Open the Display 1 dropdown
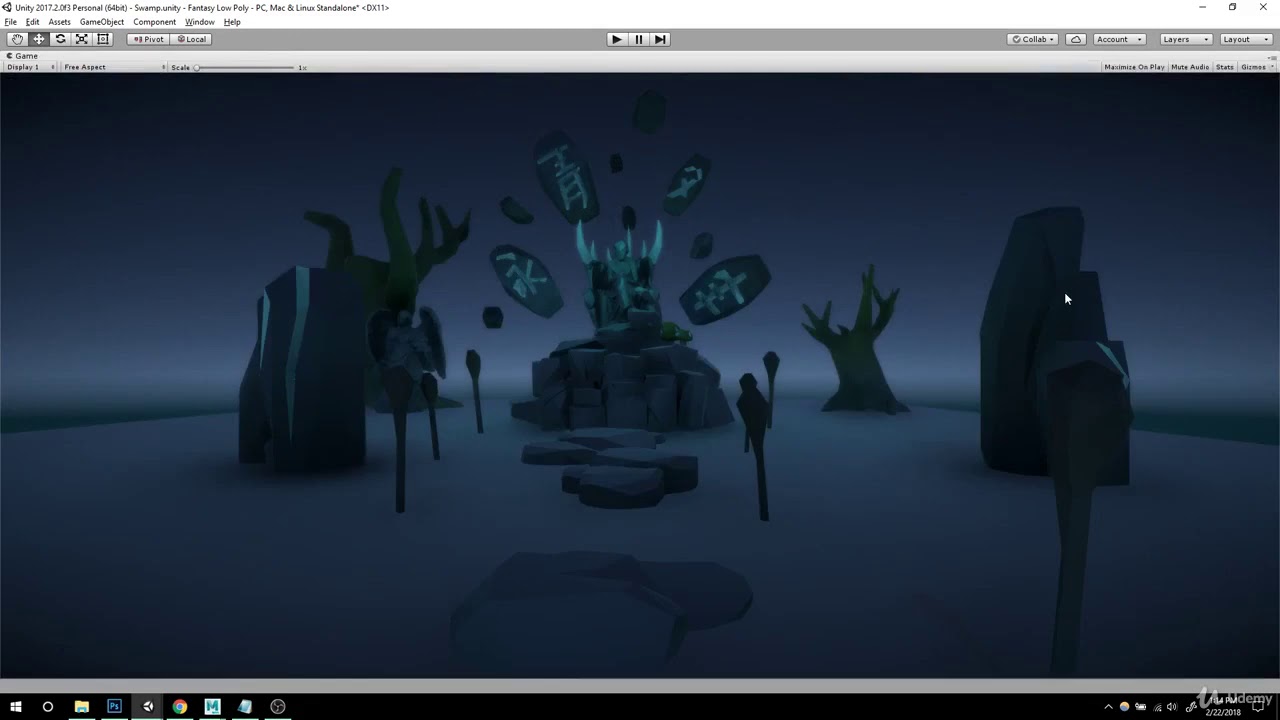Viewport: 1280px width, 720px height. coord(31,67)
